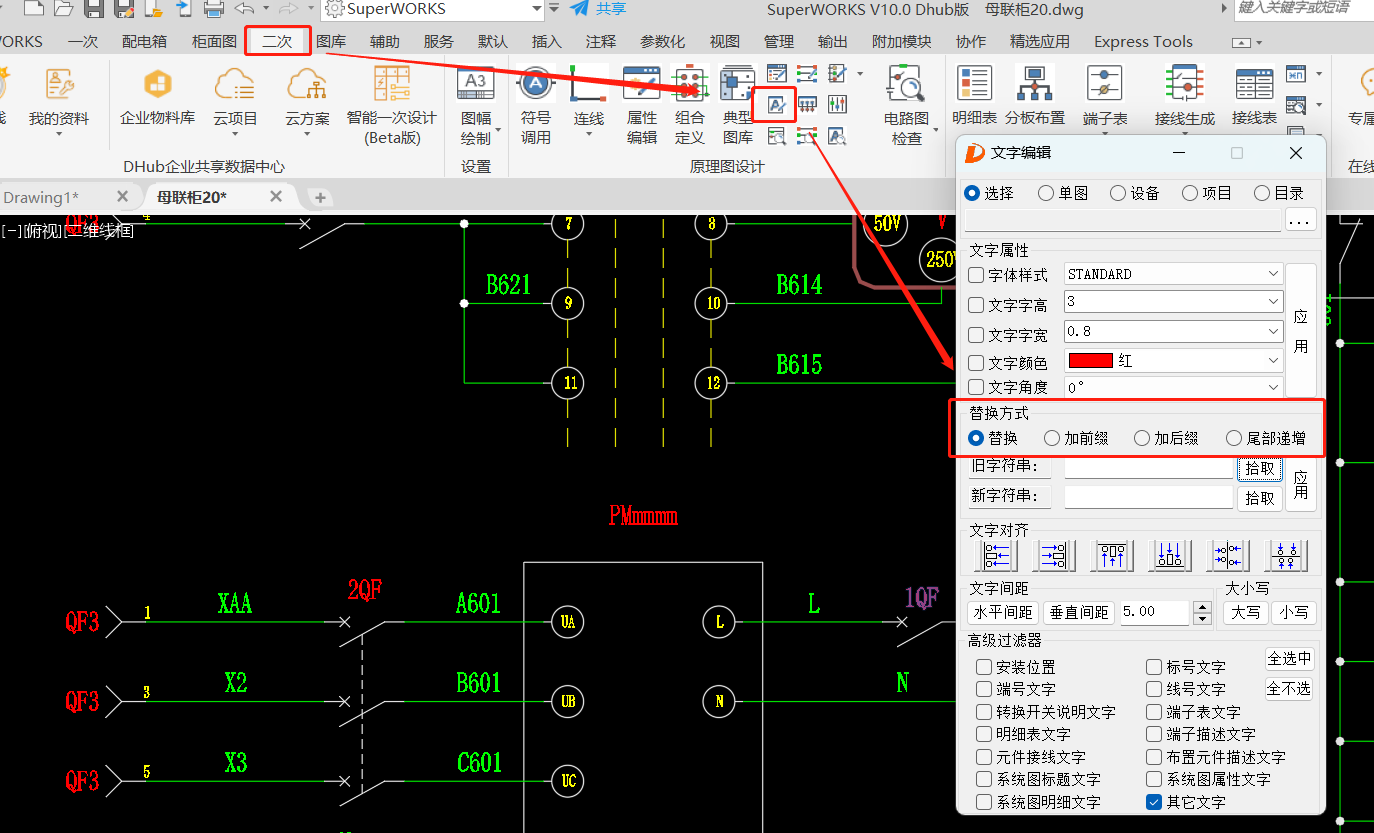Image resolution: width=1374 pixels, height=833 pixels.
Task: Open the 参数化 ribbon tab
Action: pyautogui.click(x=663, y=42)
